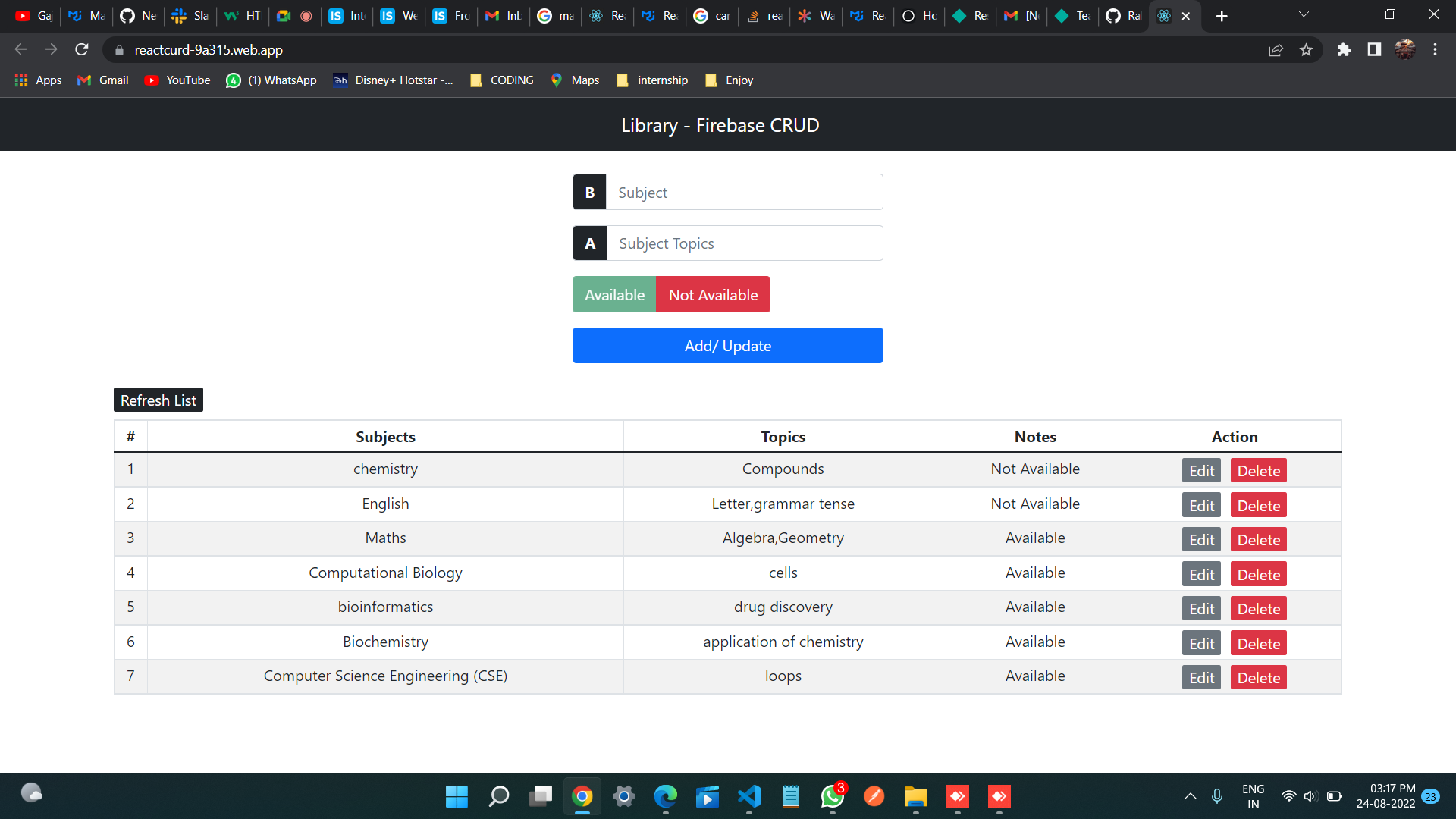Image resolution: width=1456 pixels, height=819 pixels.
Task: Select the Not Available status option
Action: (x=713, y=294)
